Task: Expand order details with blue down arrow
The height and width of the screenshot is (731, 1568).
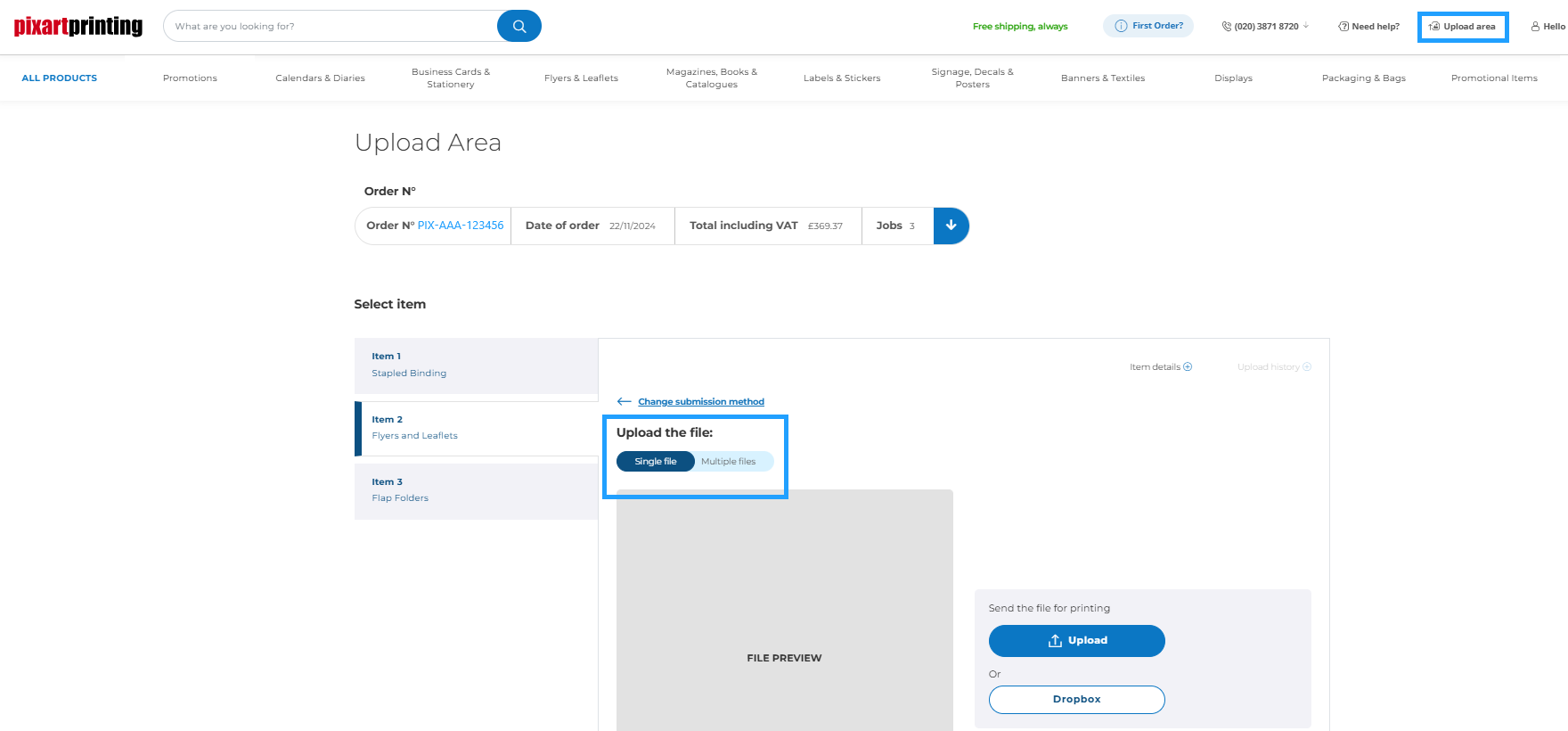Action: pos(951,226)
